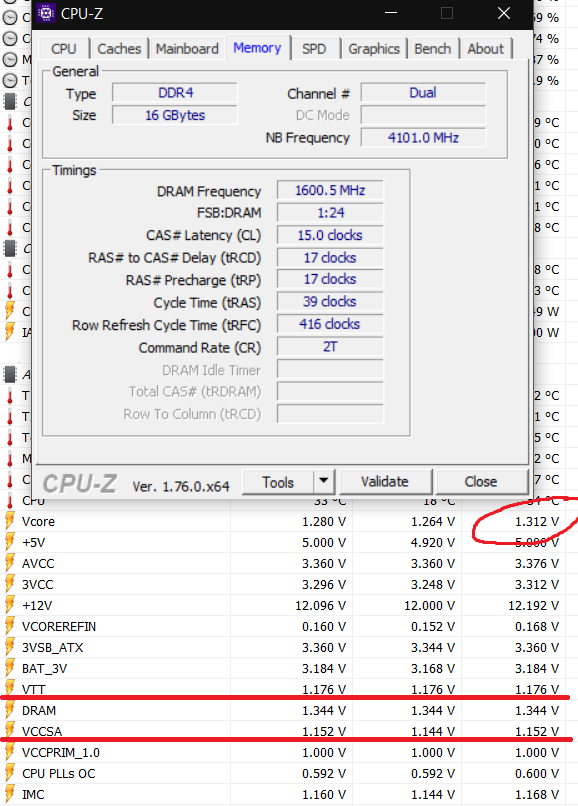Select the DRAM sensor label in sensor list

click(39, 710)
